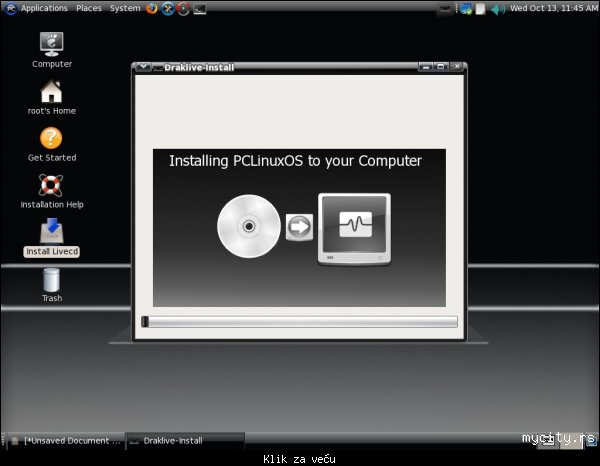Open the volume control speaker icon
This screenshot has width=600, height=466.
pyautogui.click(x=497, y=9)
